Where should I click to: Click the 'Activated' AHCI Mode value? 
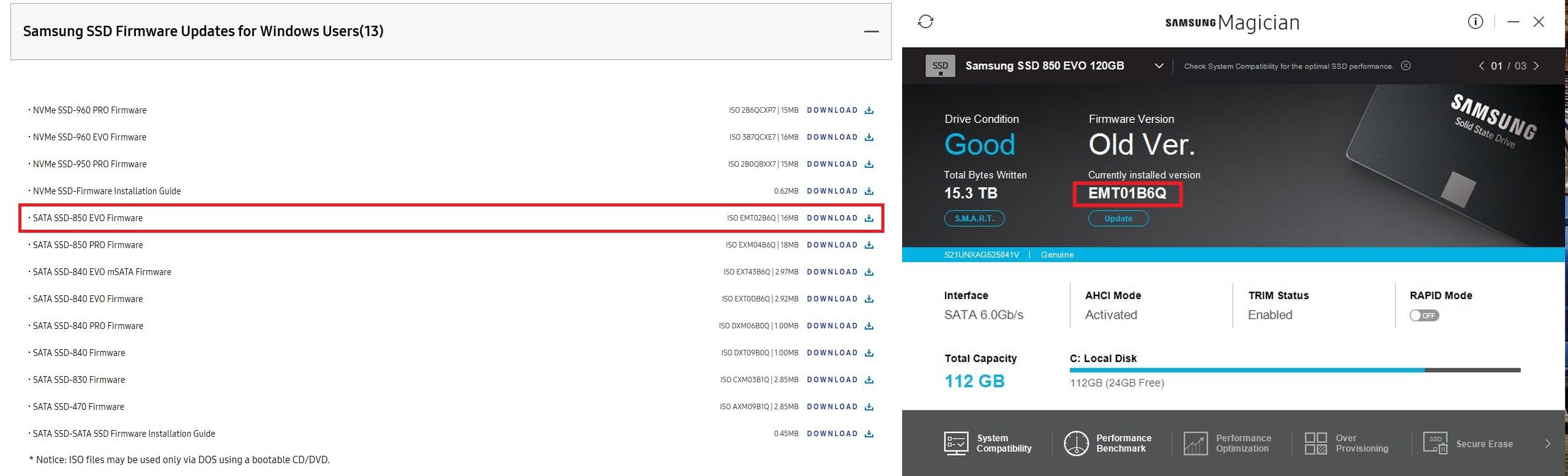pos(1111,315)
